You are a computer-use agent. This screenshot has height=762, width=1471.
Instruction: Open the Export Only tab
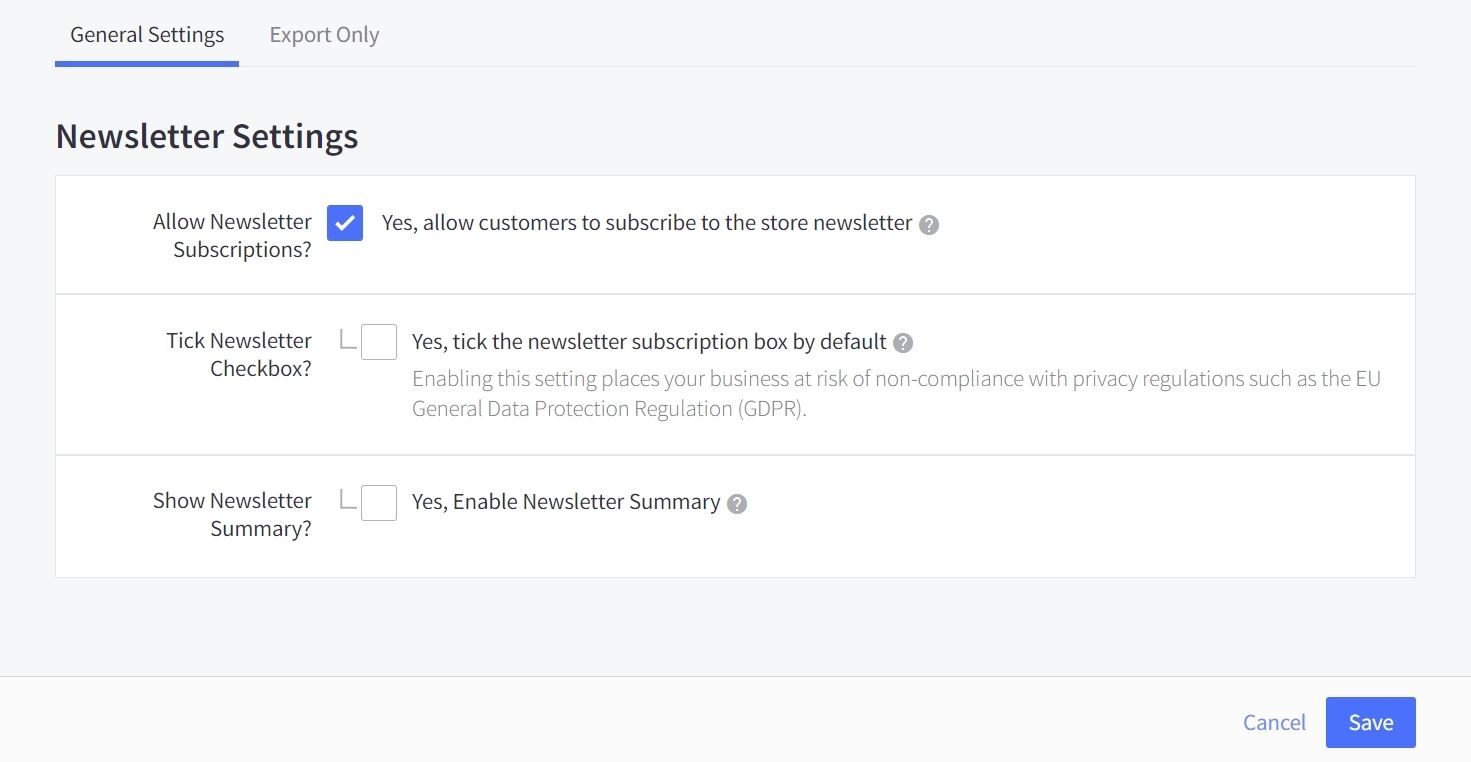[324, 35]
